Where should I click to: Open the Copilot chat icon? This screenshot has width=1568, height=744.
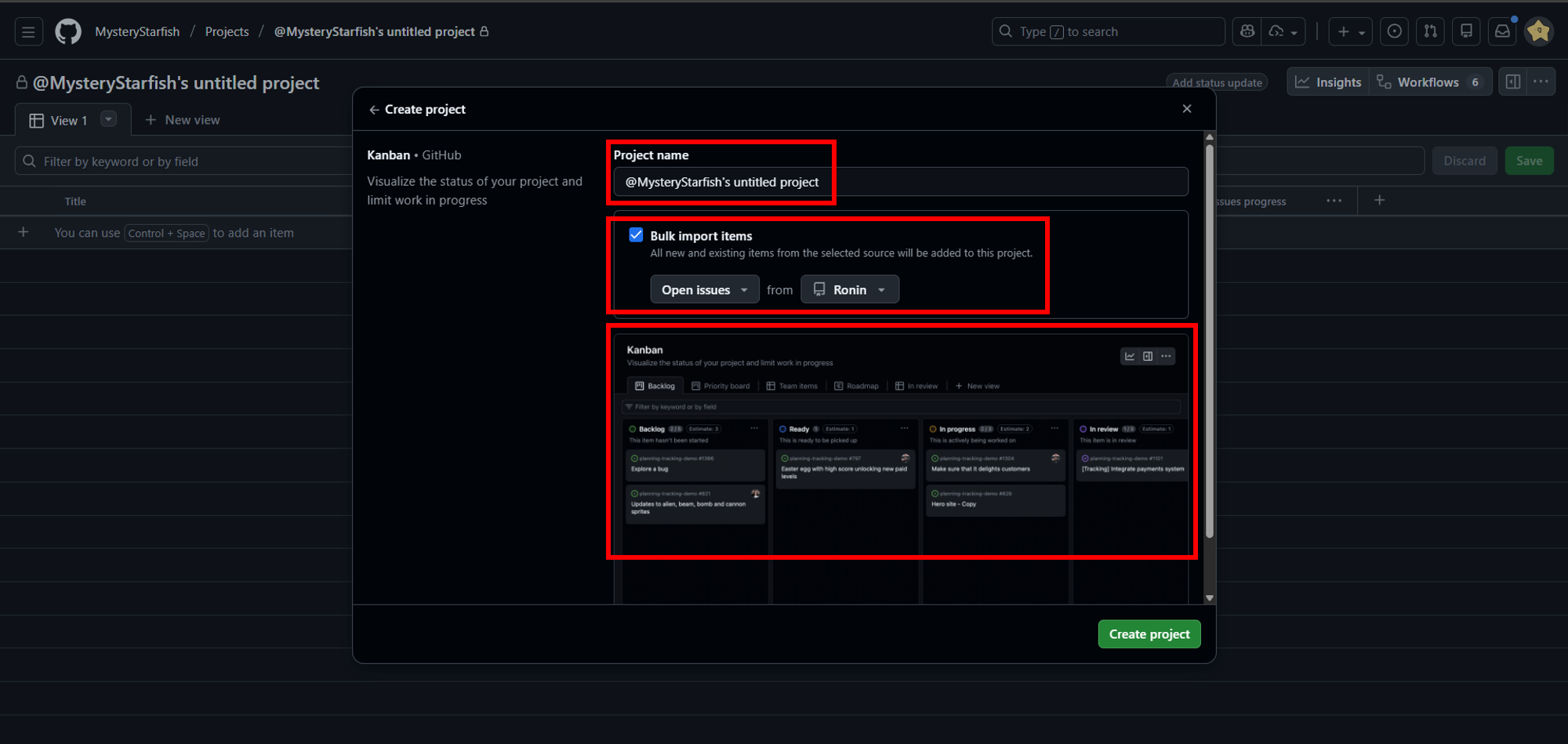click(x=1247, y=31)
